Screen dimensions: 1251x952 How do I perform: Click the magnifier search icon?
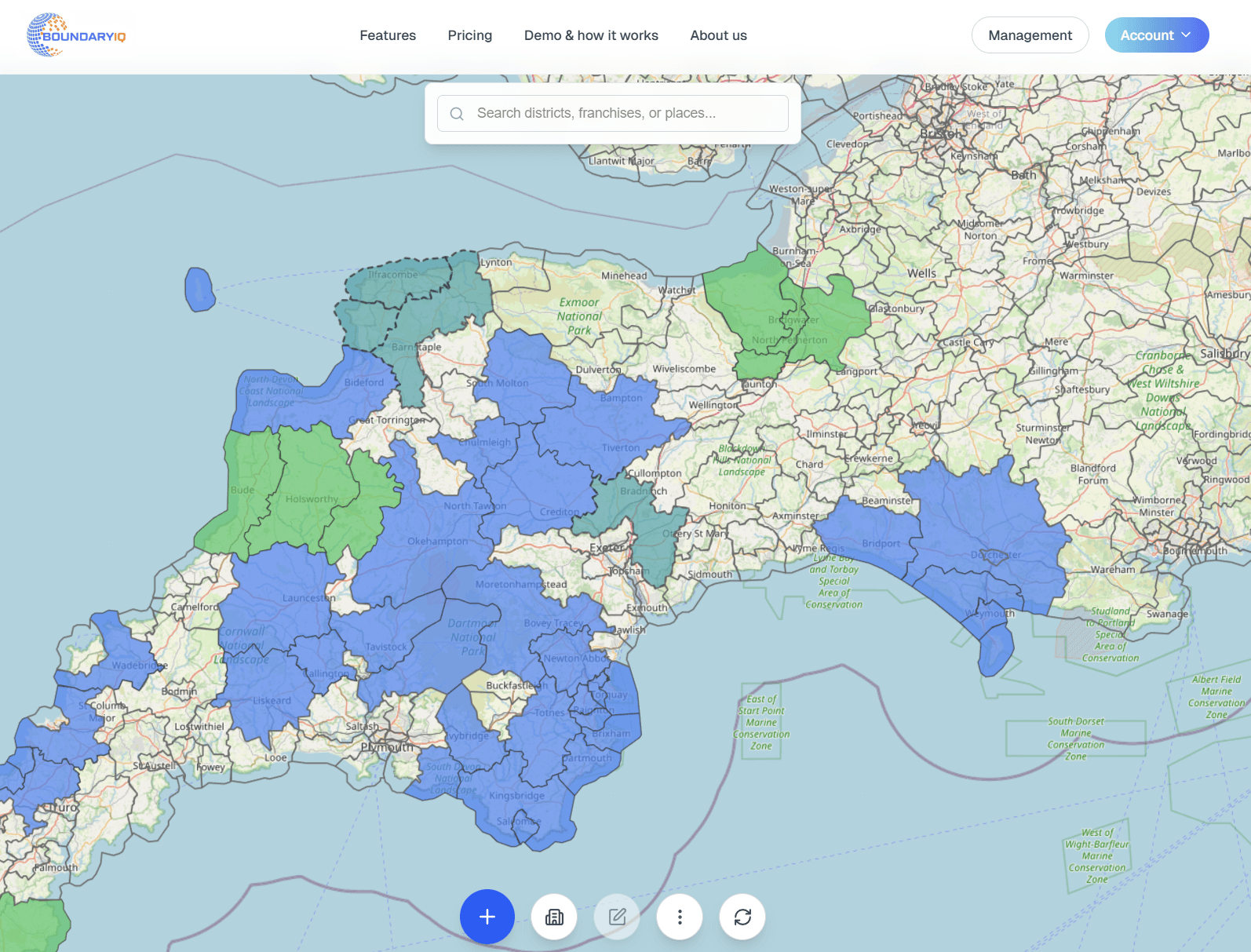click(x=457, y=114)
